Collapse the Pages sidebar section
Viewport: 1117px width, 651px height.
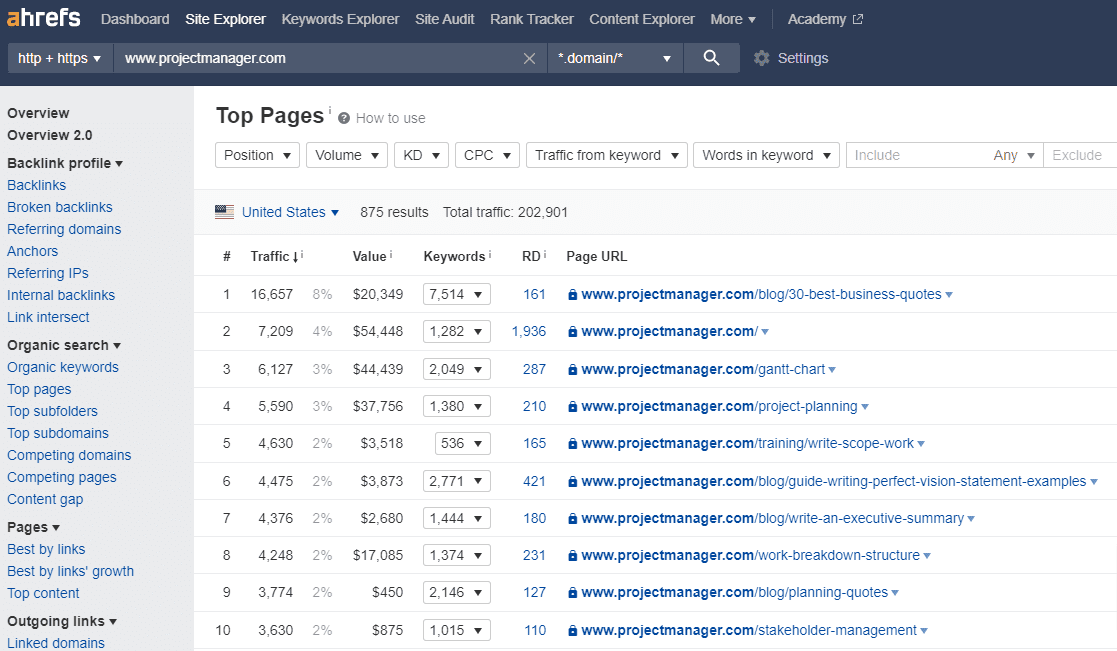click(33, 527)
